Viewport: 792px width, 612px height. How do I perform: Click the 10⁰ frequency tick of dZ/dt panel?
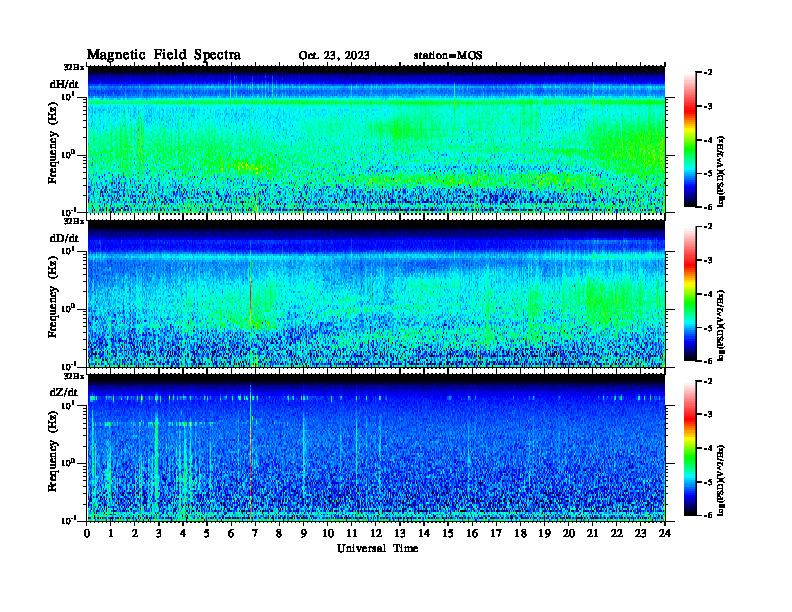[68, 463]
